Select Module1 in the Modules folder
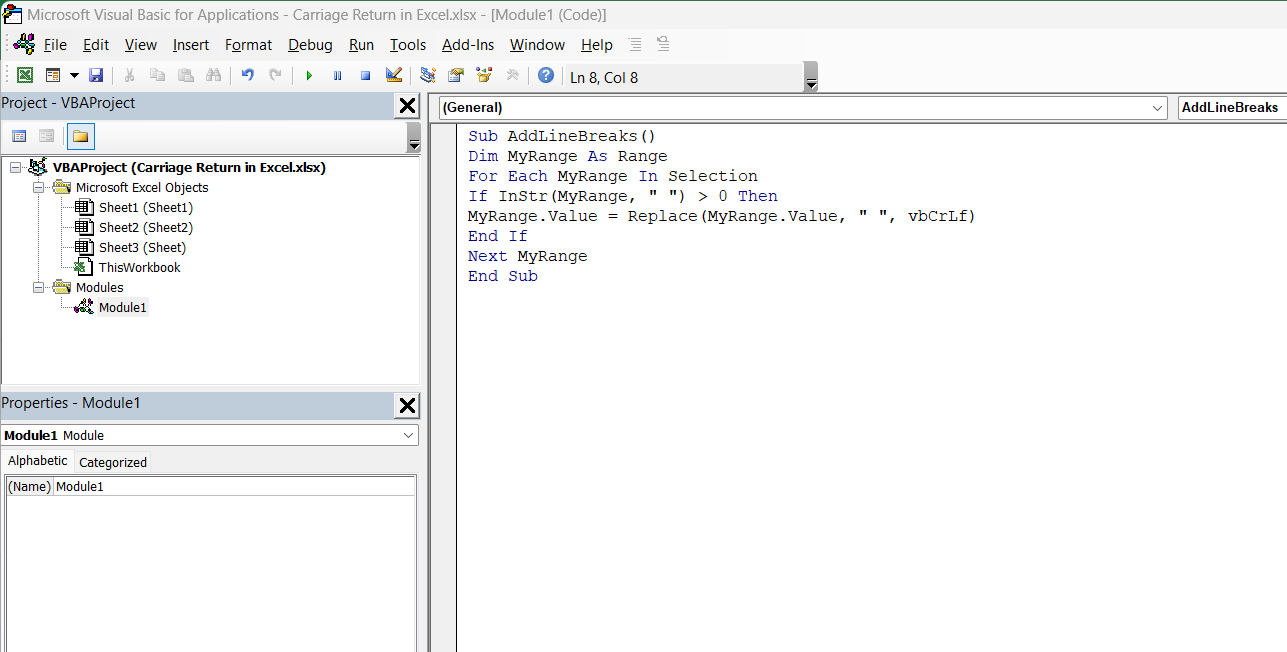Viewport: 1287px width, 652px height. 123,308
